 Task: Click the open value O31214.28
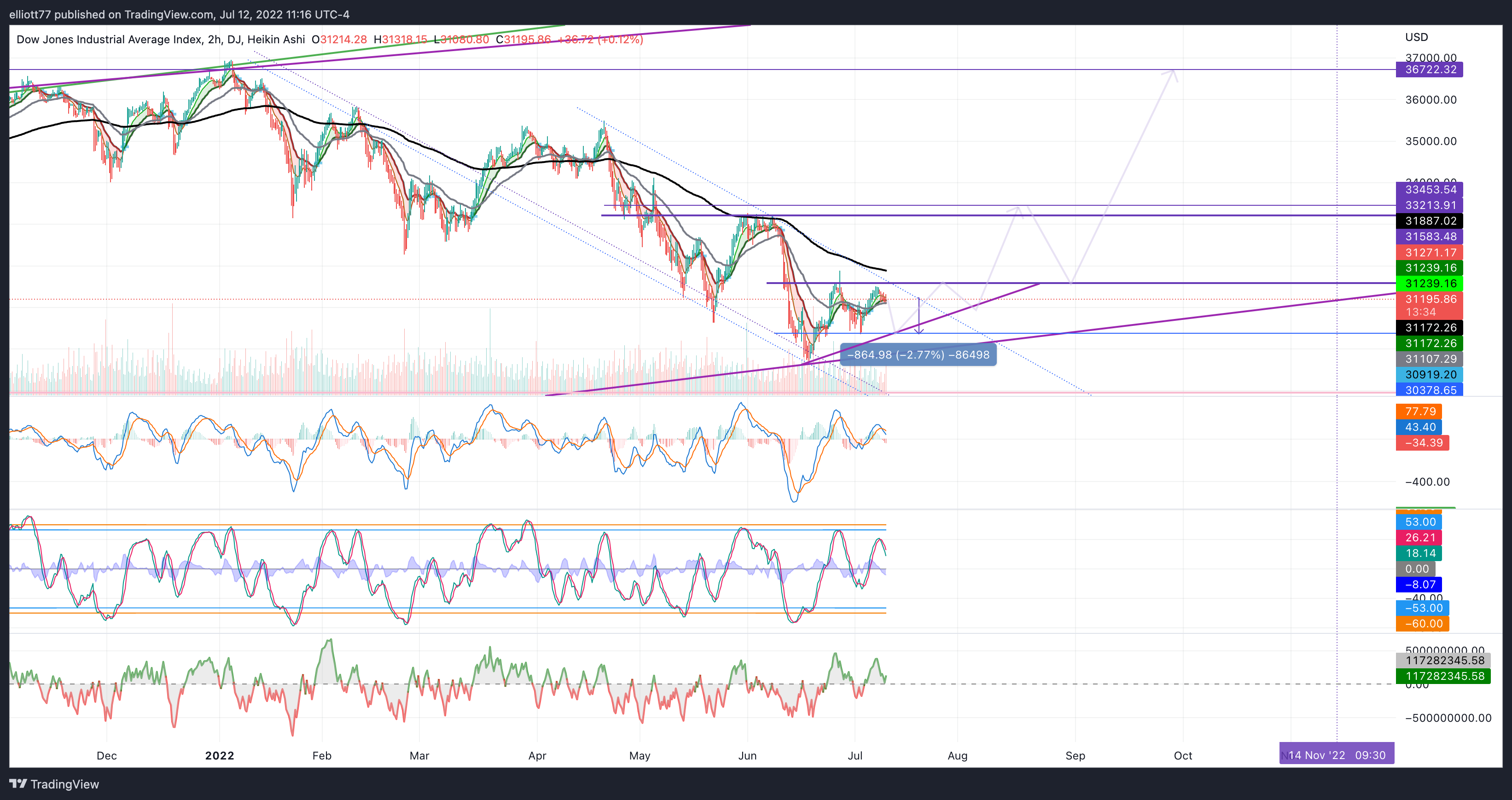click(339, 39)
